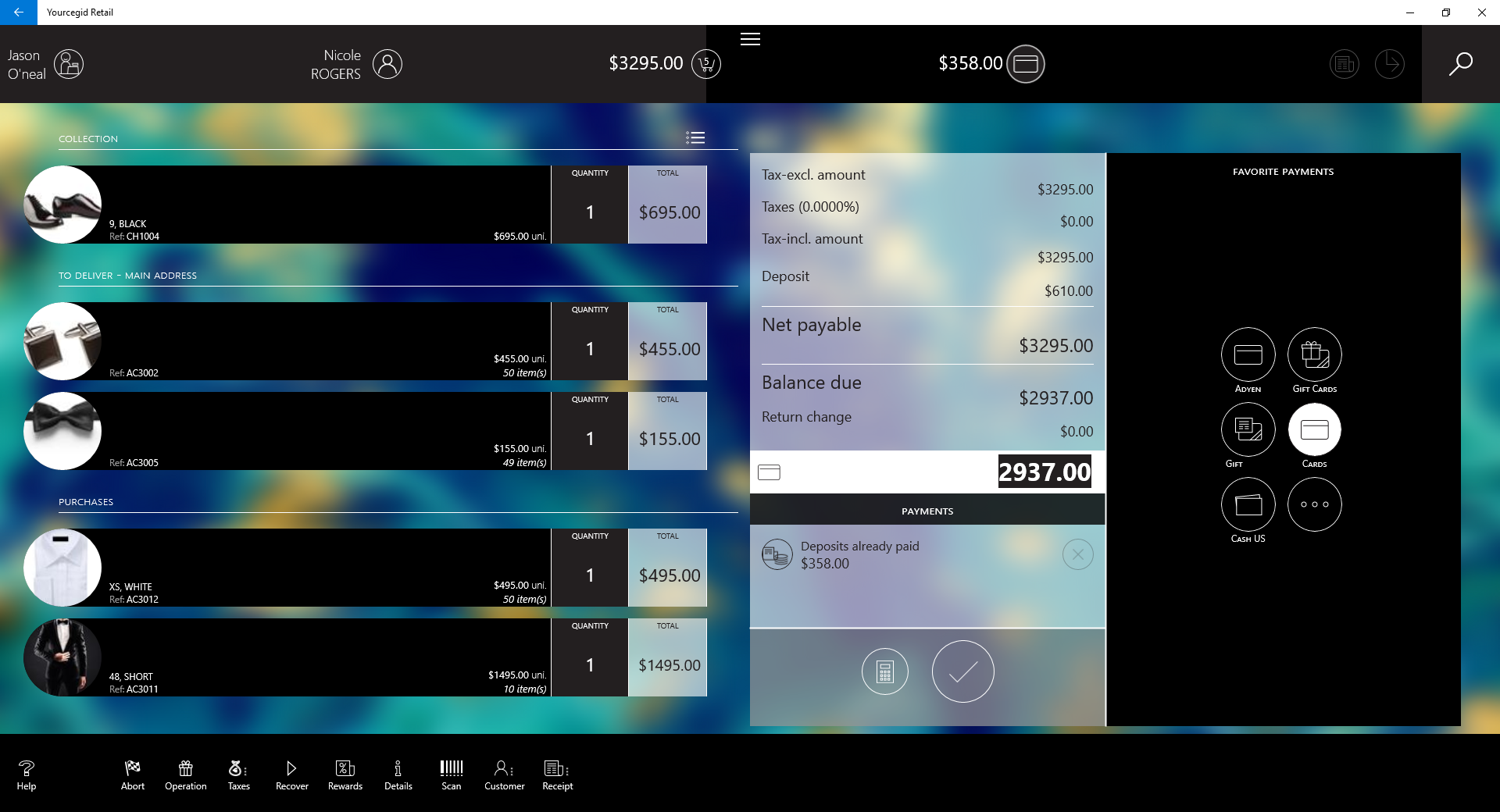This screenshot has height=812, width=1500.
Task: Toggle list view for the Collection items
Action: click(695, 137)
